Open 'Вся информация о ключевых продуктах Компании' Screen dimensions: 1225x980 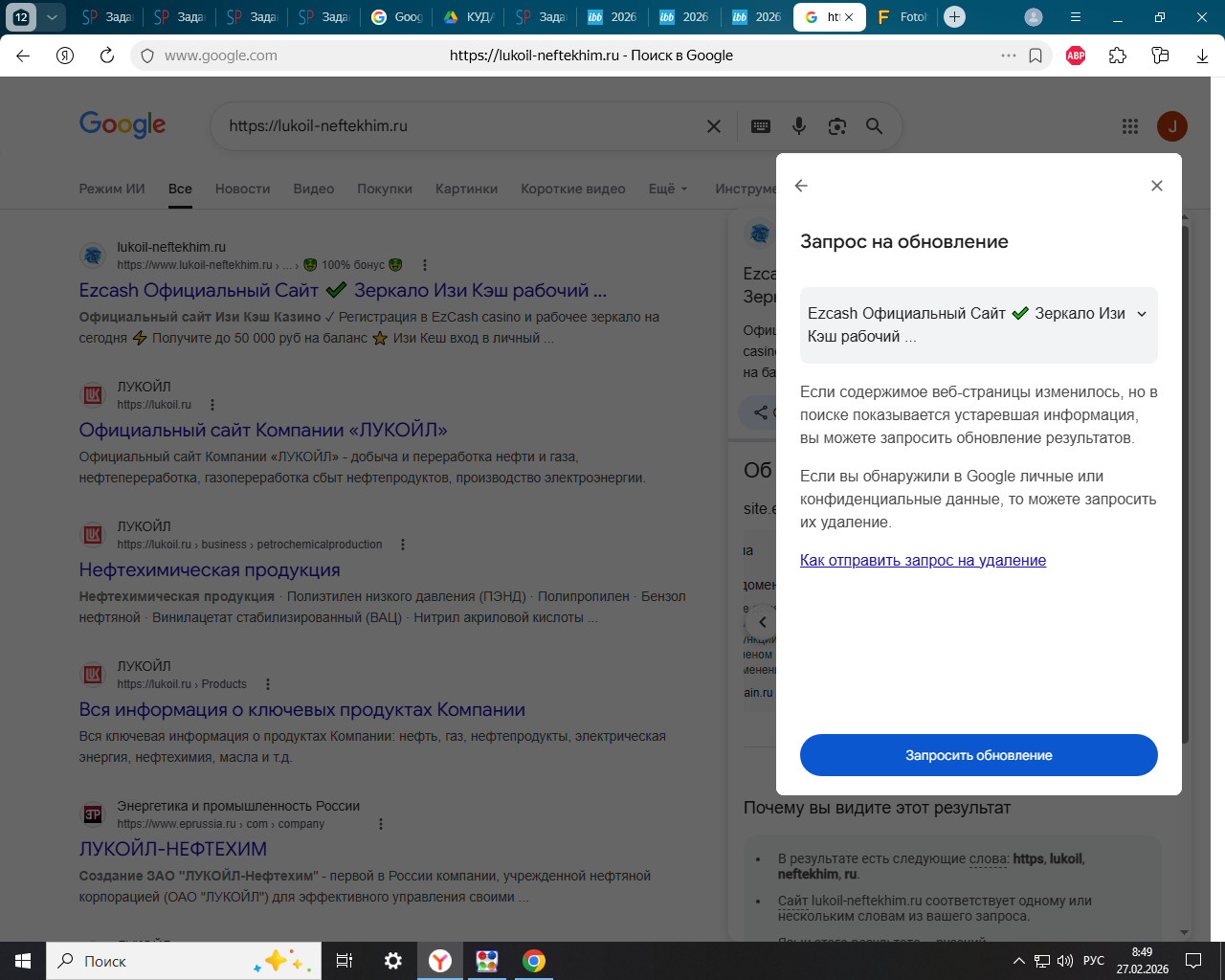coord(301,709)
